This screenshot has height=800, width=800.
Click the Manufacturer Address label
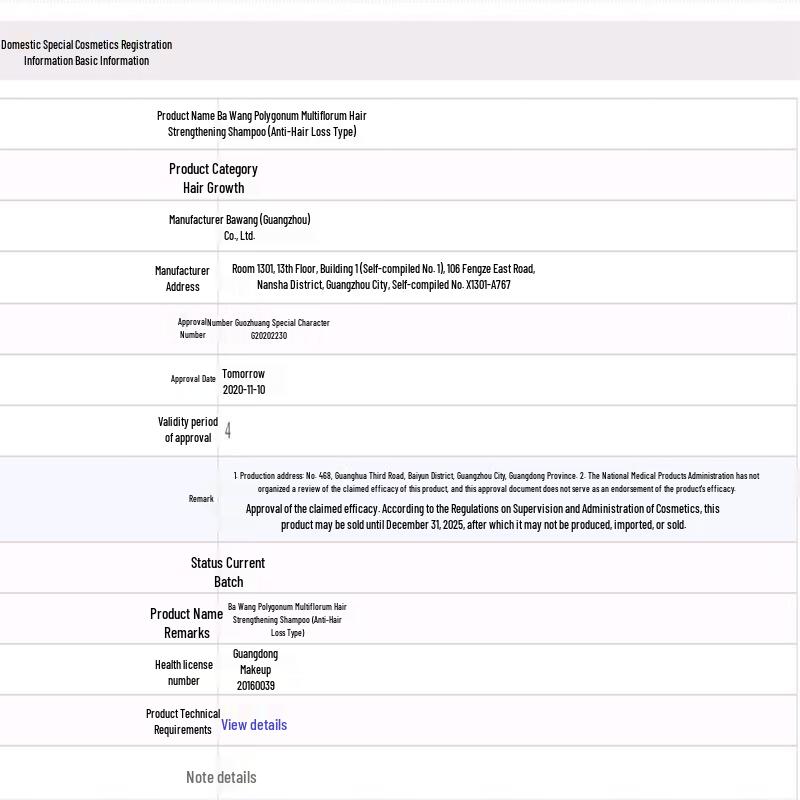pyautogui.click(x=182, y=278)
